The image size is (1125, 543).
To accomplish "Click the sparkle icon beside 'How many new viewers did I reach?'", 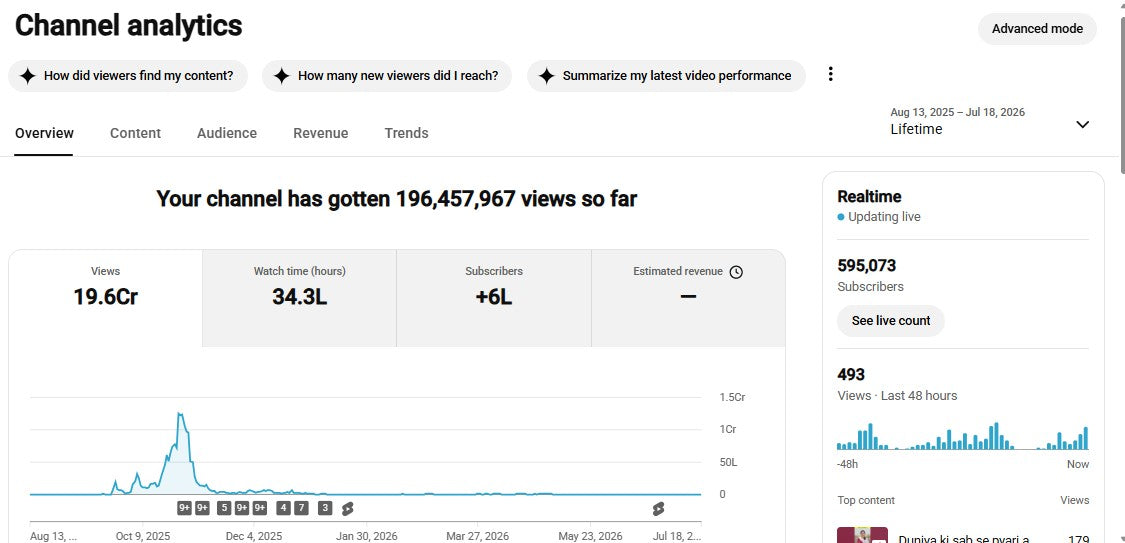I will 281,76.
